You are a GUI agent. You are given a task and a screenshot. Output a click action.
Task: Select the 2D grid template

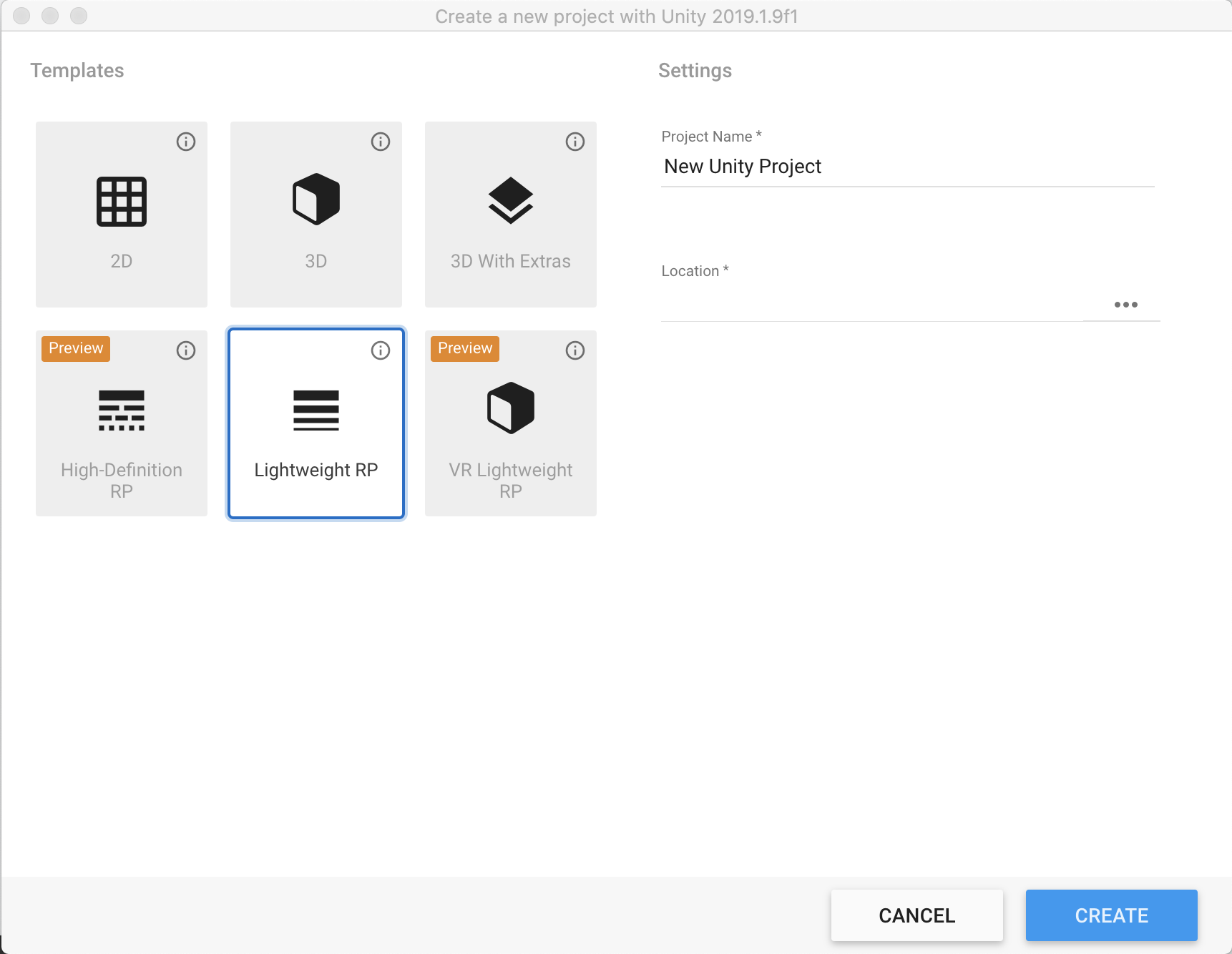[122, 215]
